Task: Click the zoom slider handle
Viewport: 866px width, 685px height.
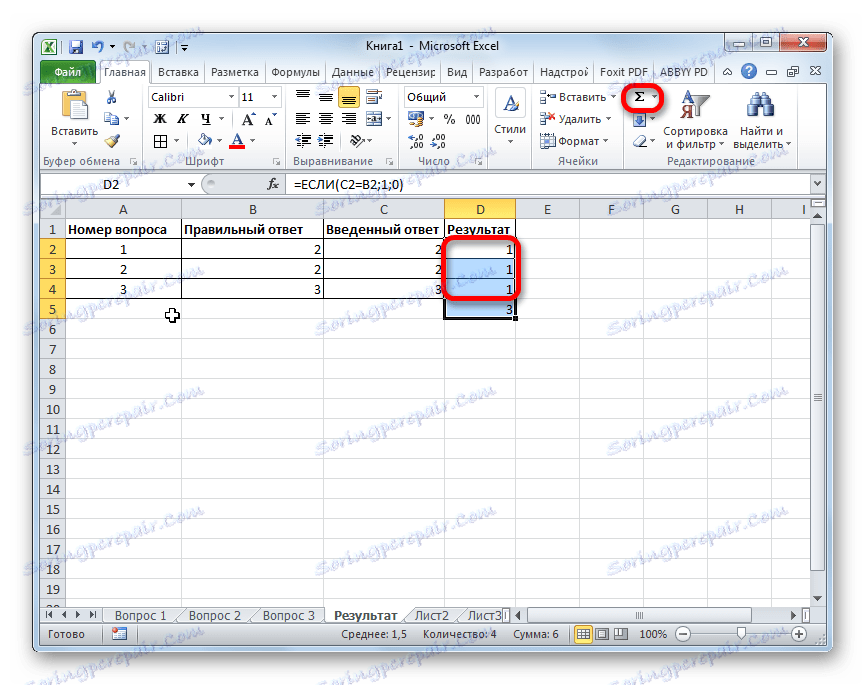Action: click(741, 634)
